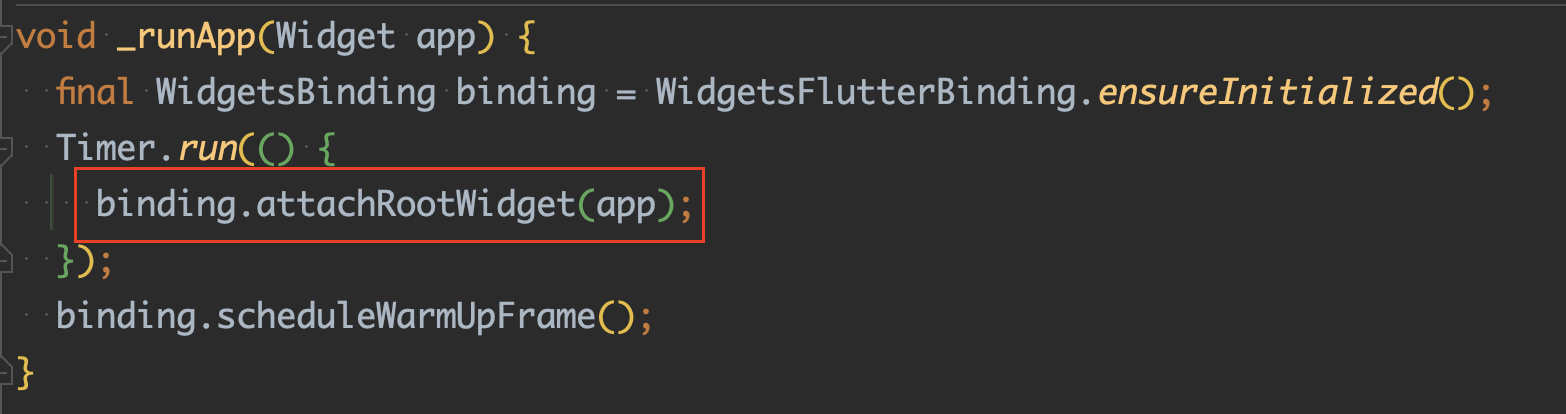Image resolution: width=1566 pixels, height=414 pixels.
Task: Click the final keyword
Action: tap(96, 94)
